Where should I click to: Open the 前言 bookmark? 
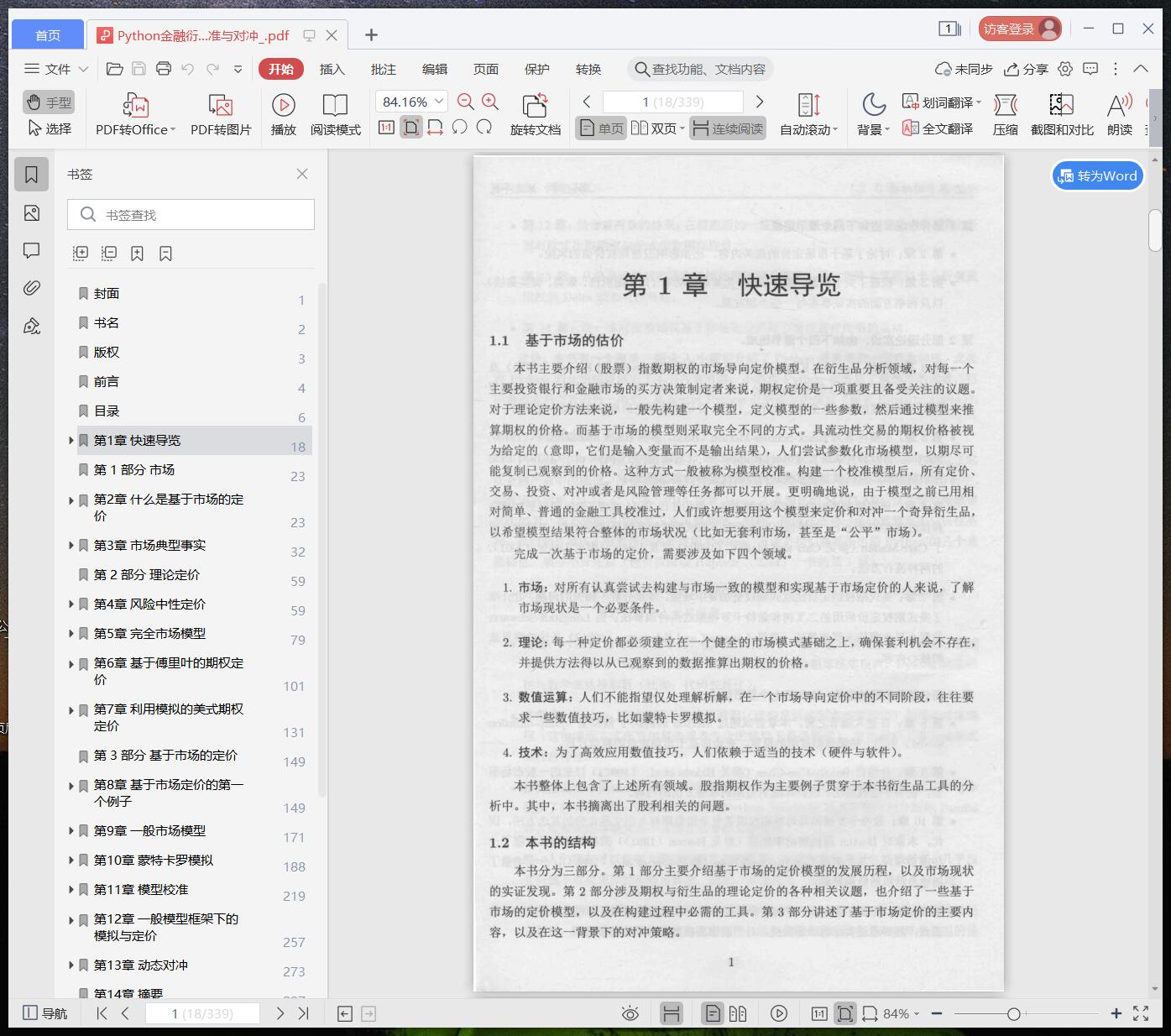[x=107, y=381]
